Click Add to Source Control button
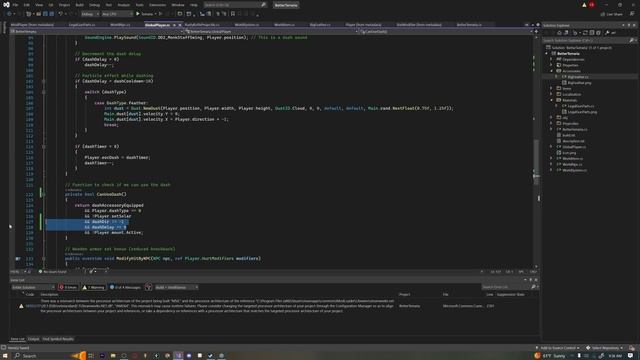Image resolution: width=640 pixels, height=360 pixels. coord(558,348)
